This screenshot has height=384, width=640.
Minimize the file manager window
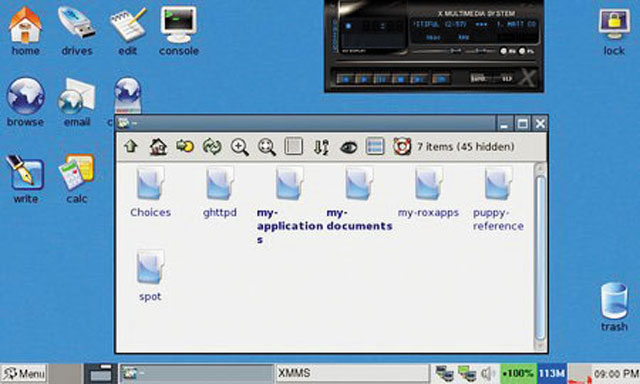point(504,124)
